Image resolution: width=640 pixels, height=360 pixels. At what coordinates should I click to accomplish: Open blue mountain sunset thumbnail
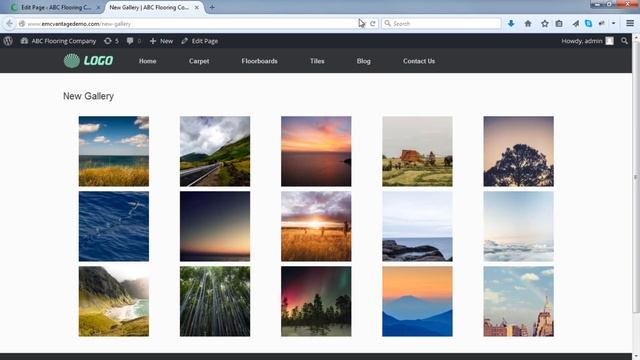click(417, 302)
